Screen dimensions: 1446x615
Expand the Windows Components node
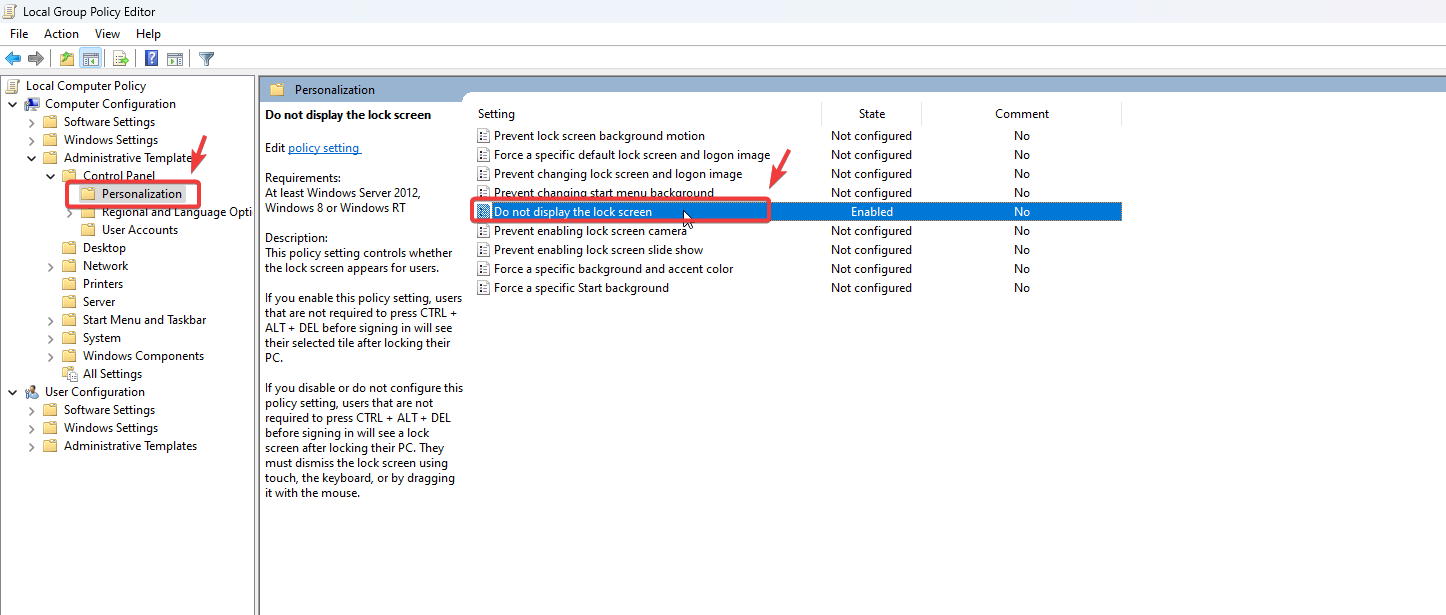click(51, 356)
